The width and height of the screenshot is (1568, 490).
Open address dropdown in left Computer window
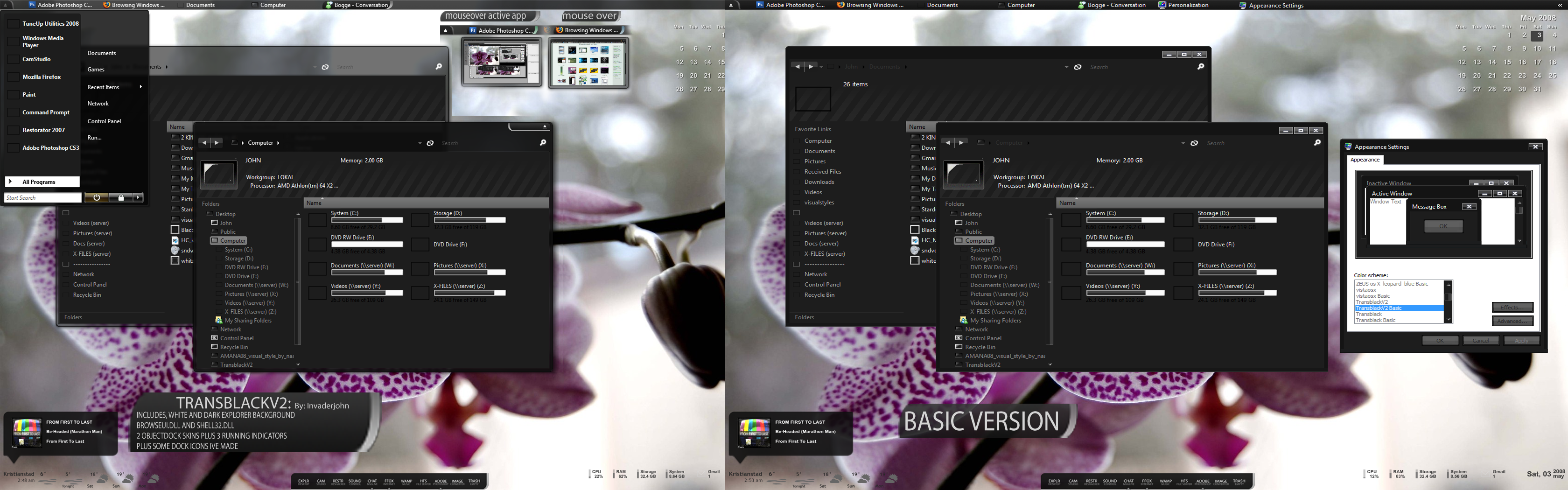(x=420, y=143)
